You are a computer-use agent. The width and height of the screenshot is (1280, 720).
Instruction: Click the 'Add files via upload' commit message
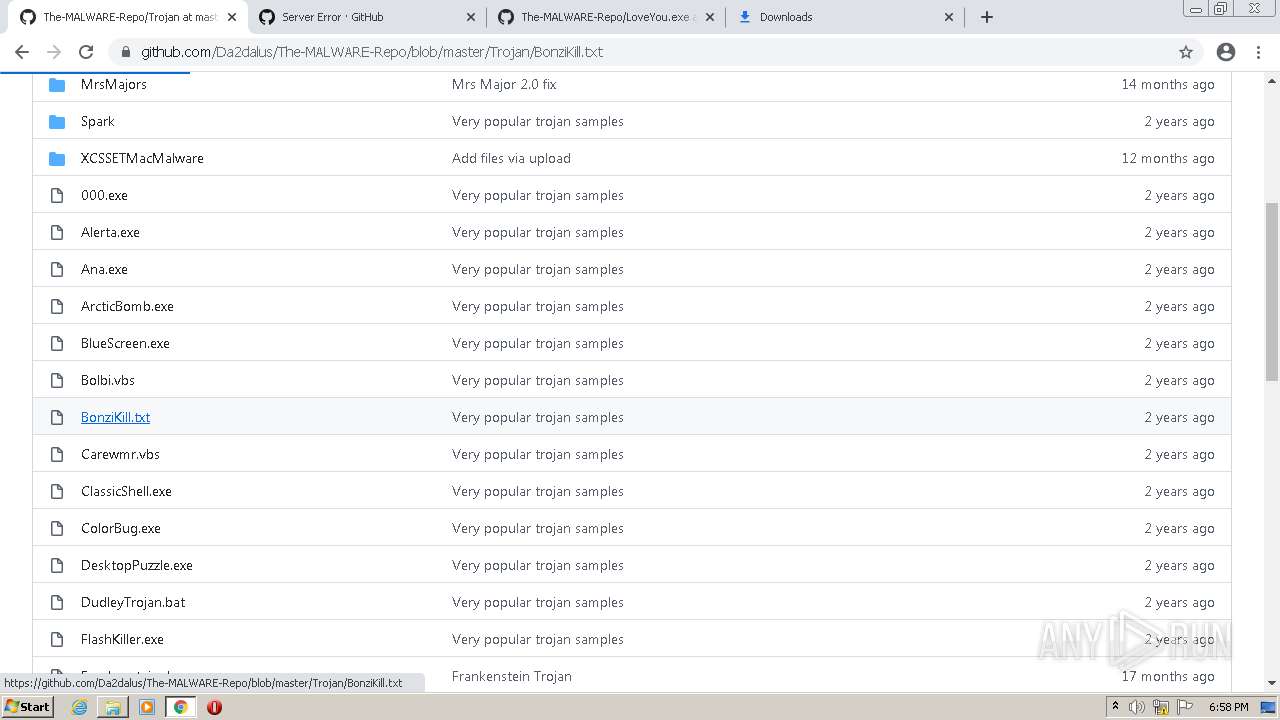point(511,158)
